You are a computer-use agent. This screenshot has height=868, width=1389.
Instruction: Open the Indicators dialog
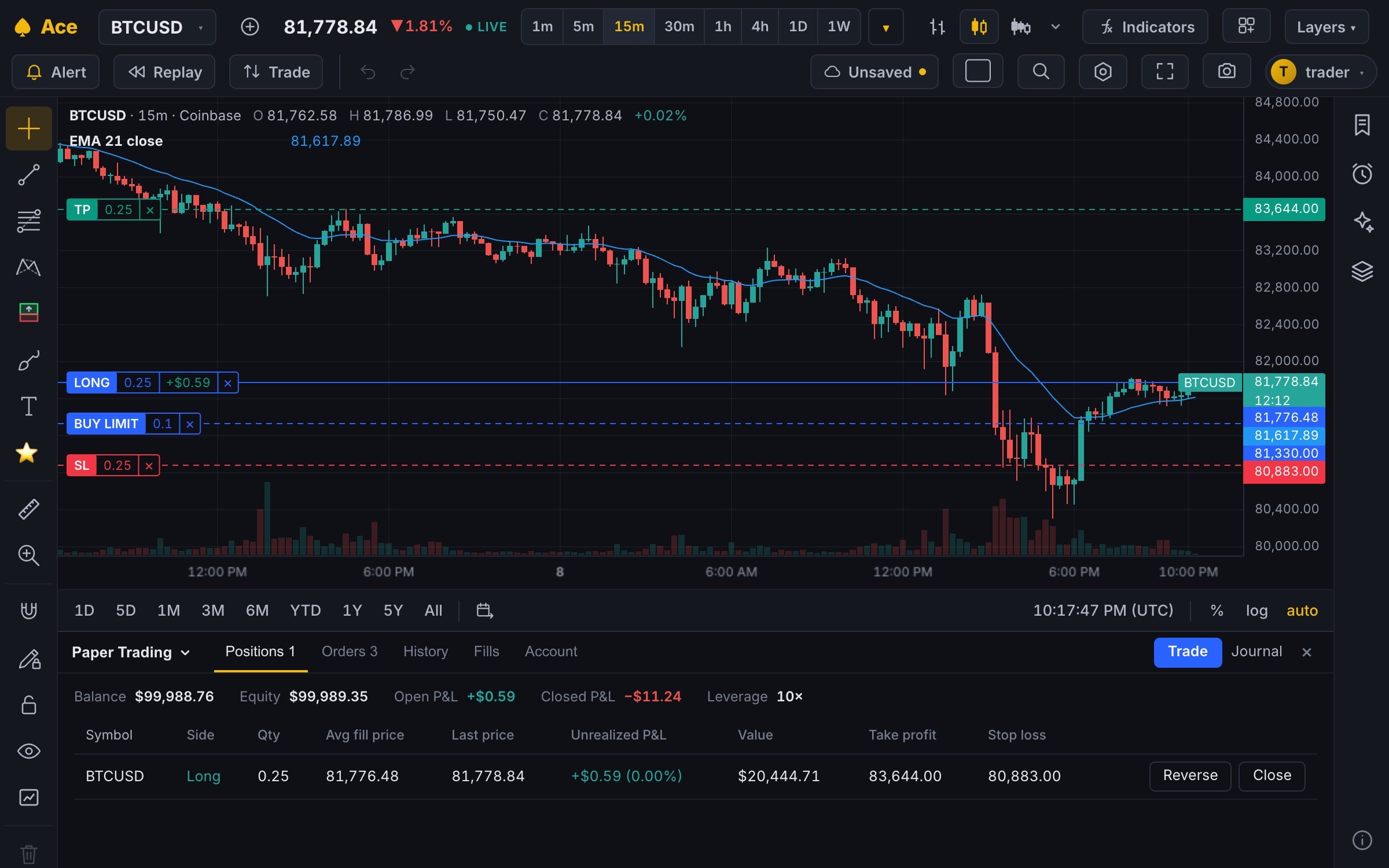point(1145,27)
